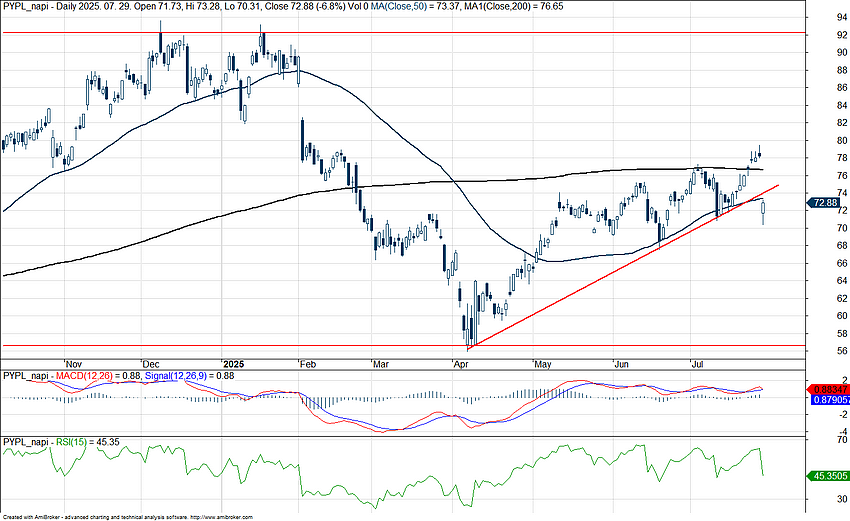Screen dimensions: 850x521
Task: Click the Mar label on time axis
Action: 381,364
